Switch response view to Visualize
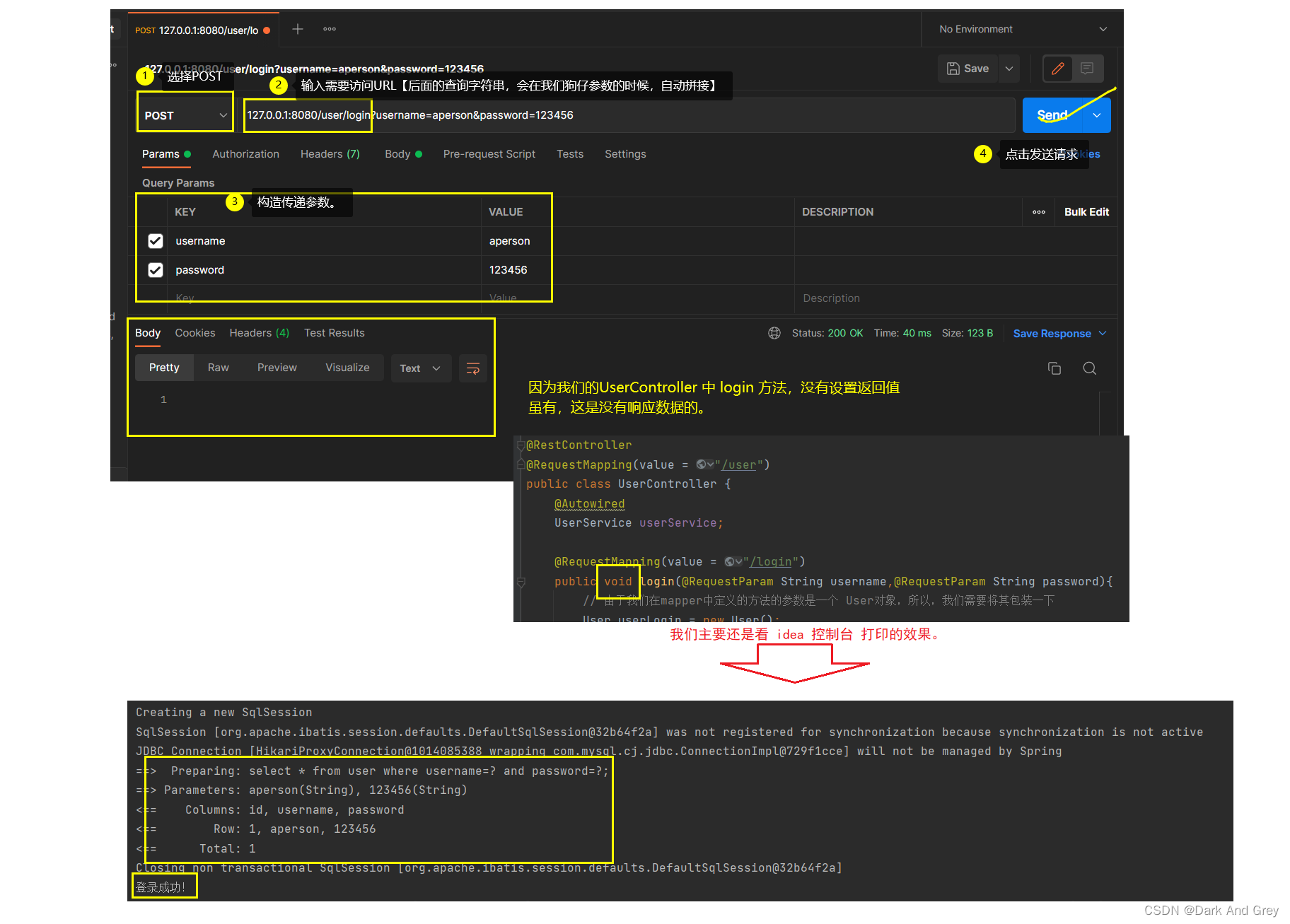Image resolution: width=1290 pixels, height=924 pixels. click(347, 368)
